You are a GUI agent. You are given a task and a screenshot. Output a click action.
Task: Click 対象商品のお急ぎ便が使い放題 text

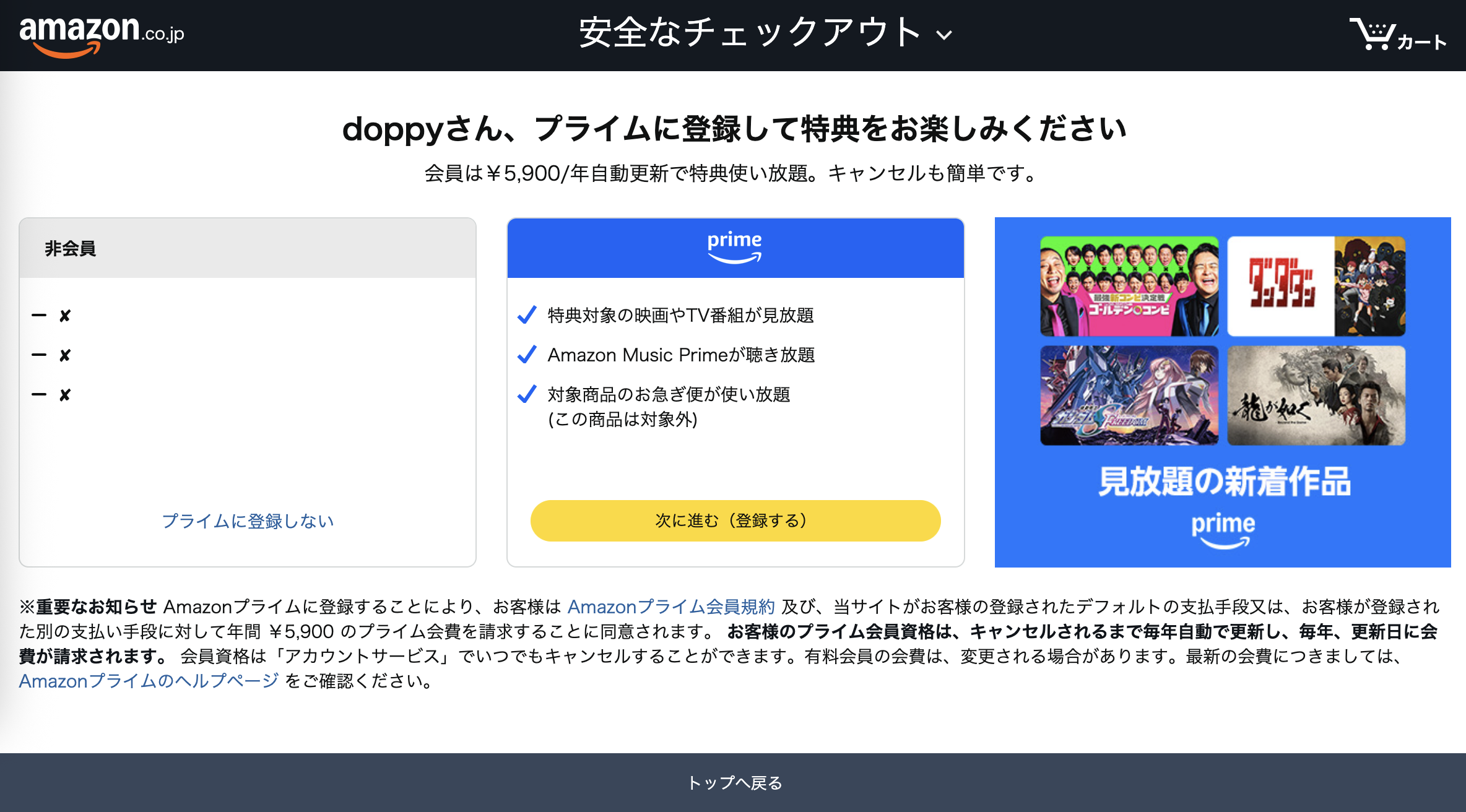(x=669, y=395)
